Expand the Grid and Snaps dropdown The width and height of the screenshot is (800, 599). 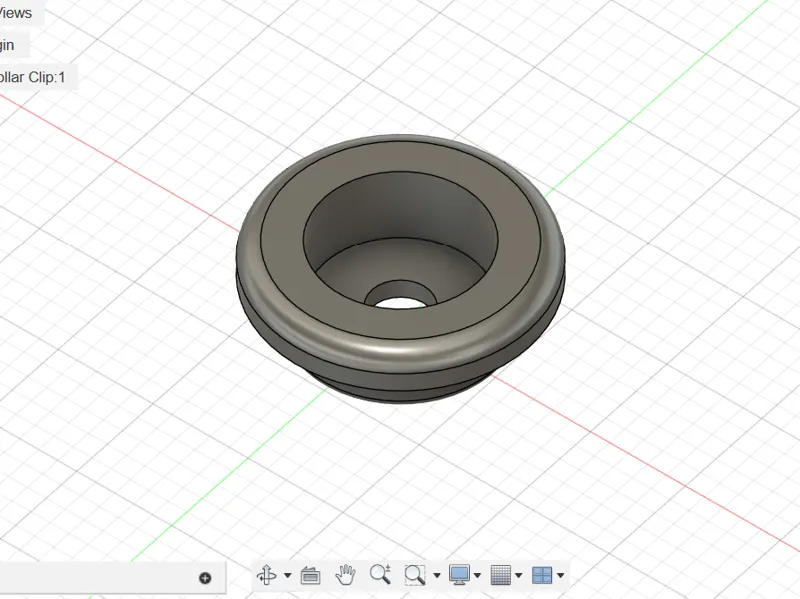pyautogui.click(x=518, y=576)
